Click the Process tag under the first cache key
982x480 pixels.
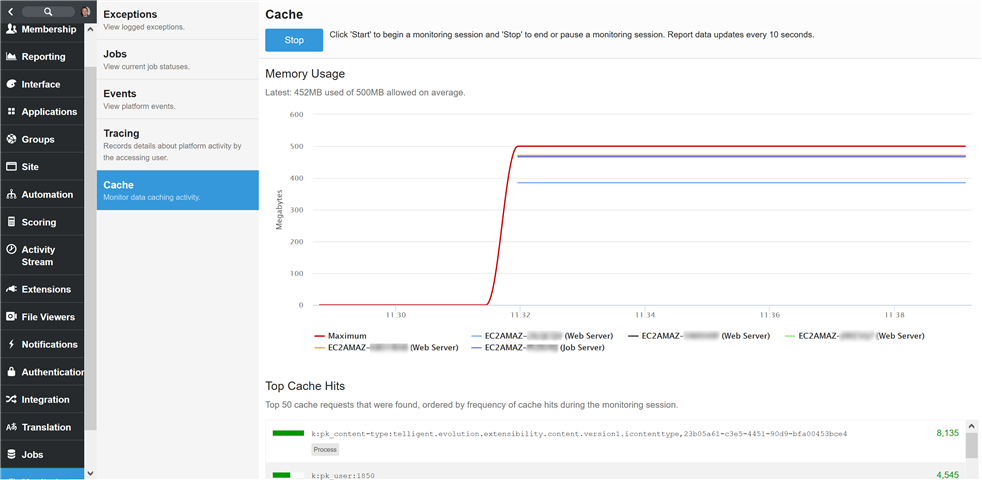pos(324,449)
